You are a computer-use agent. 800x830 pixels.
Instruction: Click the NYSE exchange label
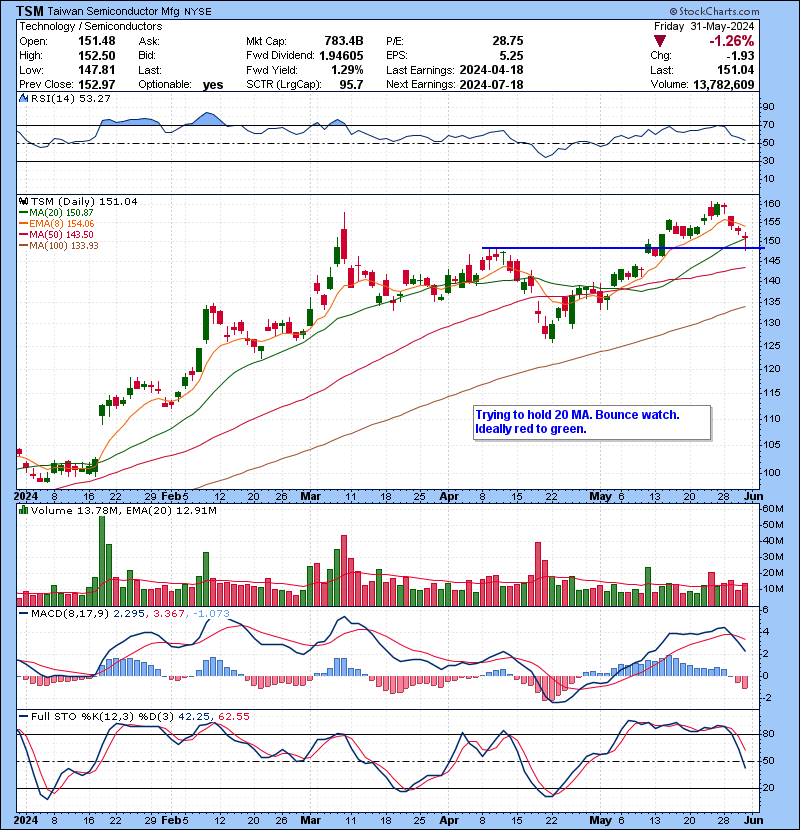[x=197, y=12]
